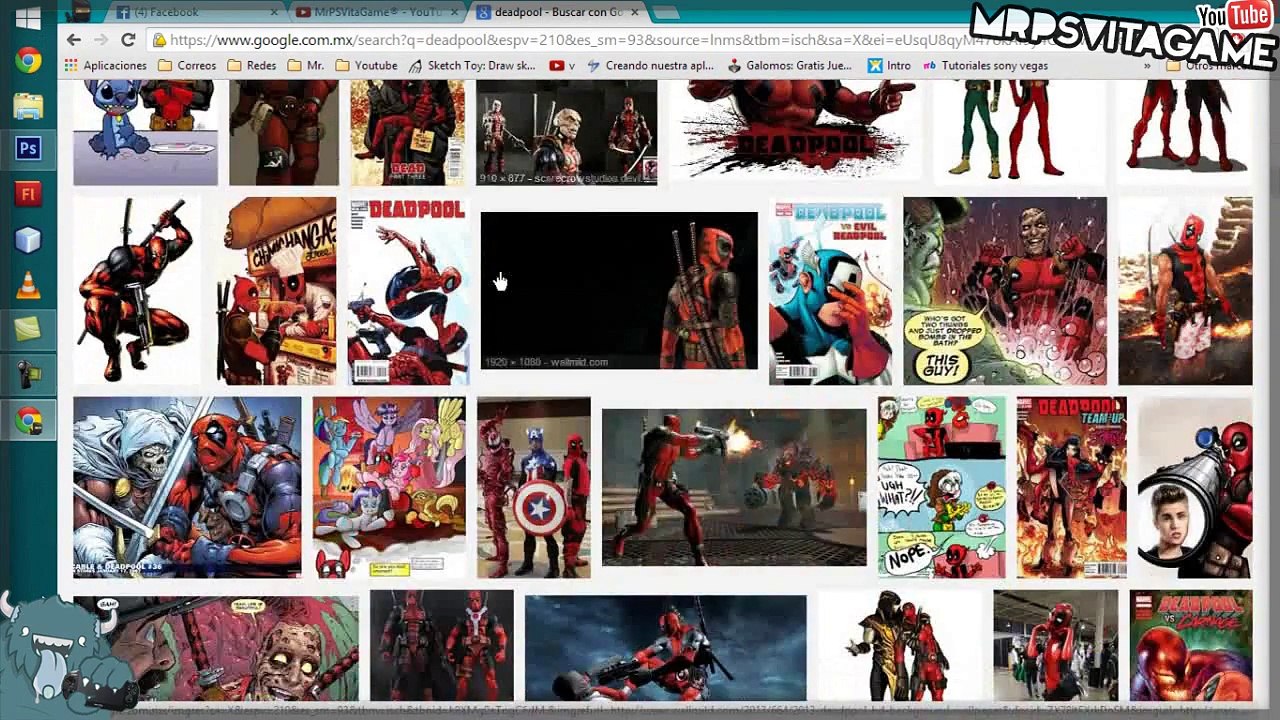
Task: Open the Deadpool vs Evil Deadpool cover
Action: (x=830, y=291)
